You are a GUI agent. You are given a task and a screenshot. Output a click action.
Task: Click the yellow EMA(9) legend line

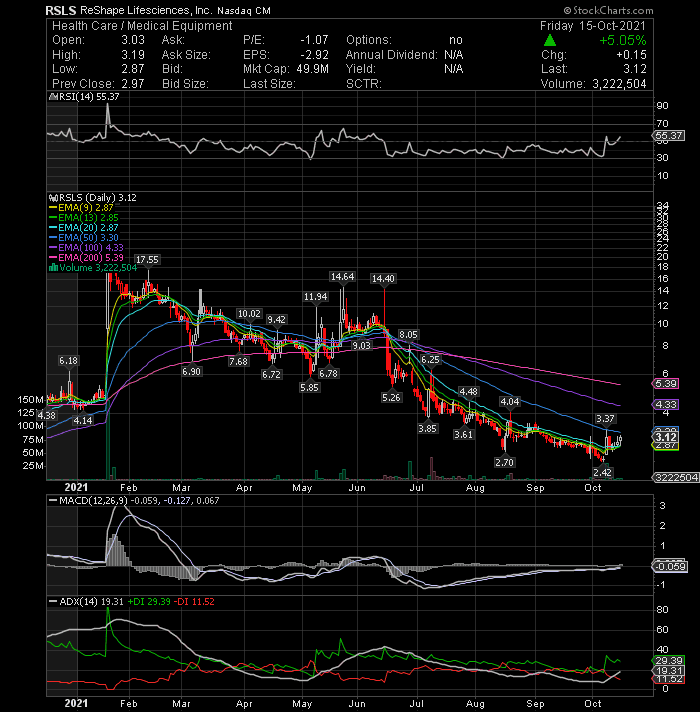pos(53,208)
